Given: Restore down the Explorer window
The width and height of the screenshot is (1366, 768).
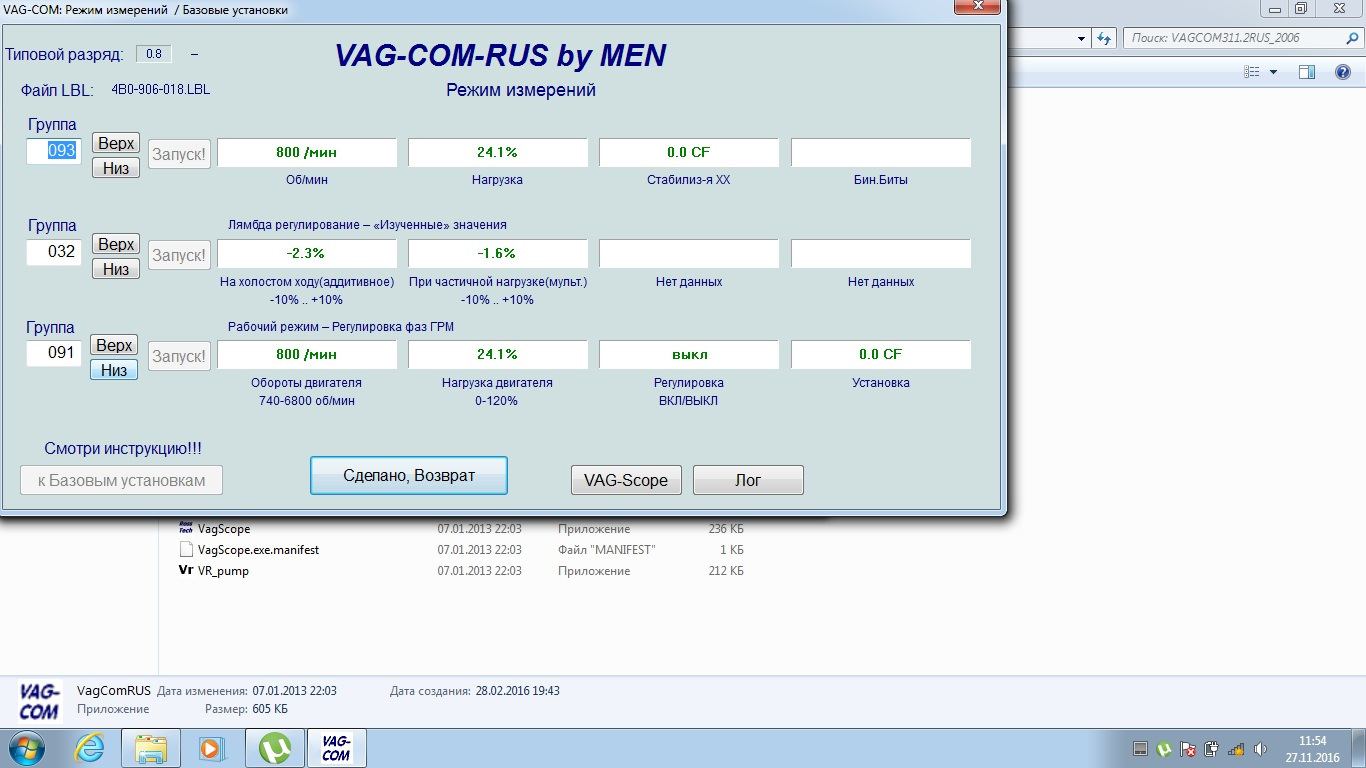Looking at the screenshot, I should pos(1300,7).
